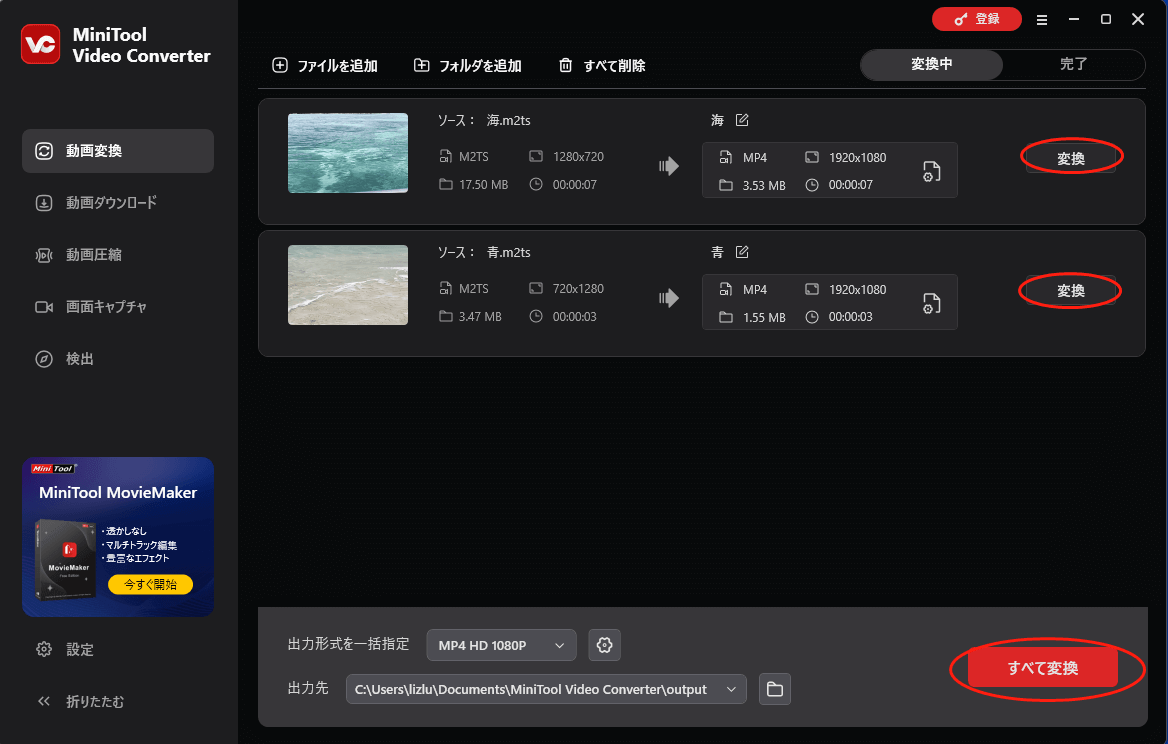Click the 00:00:07 source duration of 海.m2ts

(574, 185)
